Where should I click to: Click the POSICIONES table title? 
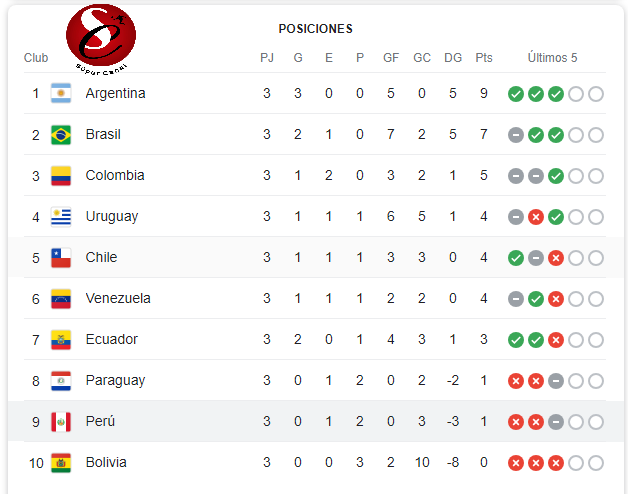click(315, 29)
